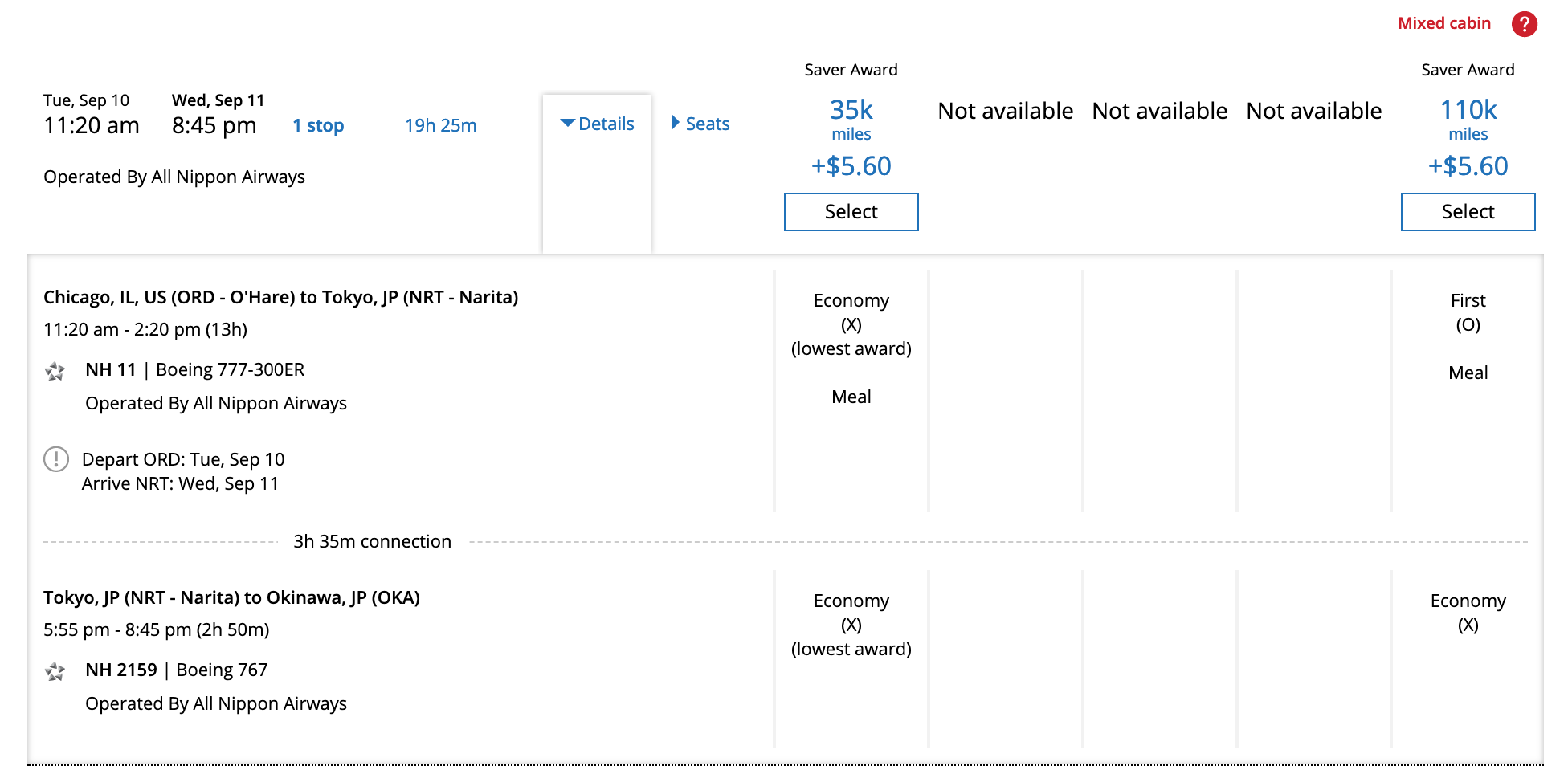The height and width of the screenshot is (774, 1568).
Task: Select the 110k miles mixed cabin fare
Action: [1468, 212]
